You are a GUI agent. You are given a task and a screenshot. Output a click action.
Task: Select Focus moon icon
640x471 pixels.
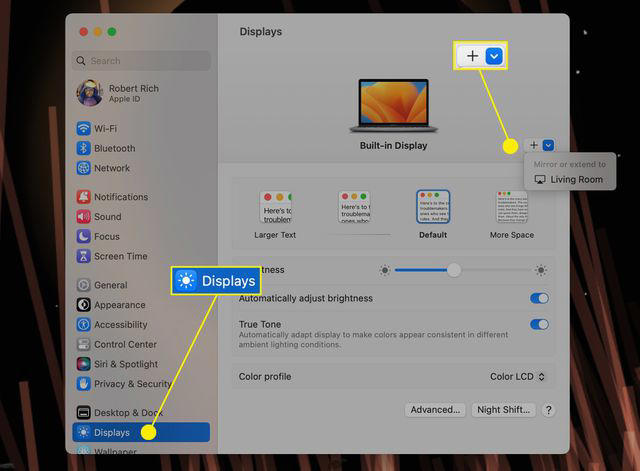click(x=84, y=236)
